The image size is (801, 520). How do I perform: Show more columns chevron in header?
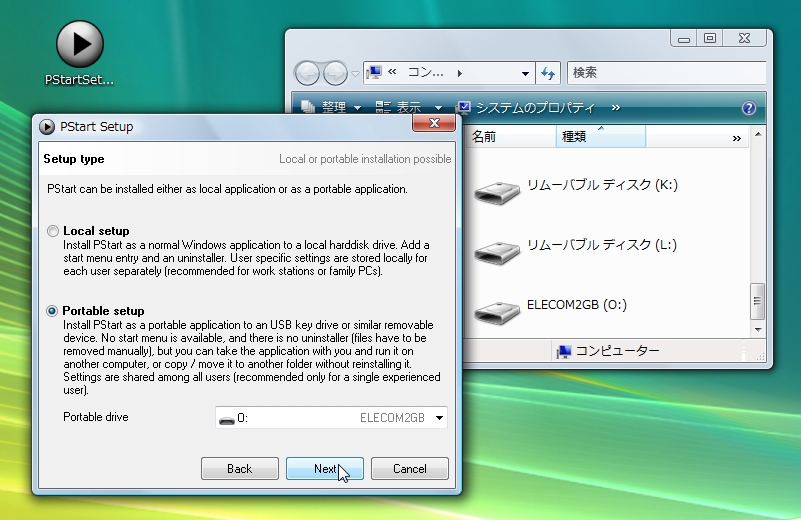pos(736,138)
